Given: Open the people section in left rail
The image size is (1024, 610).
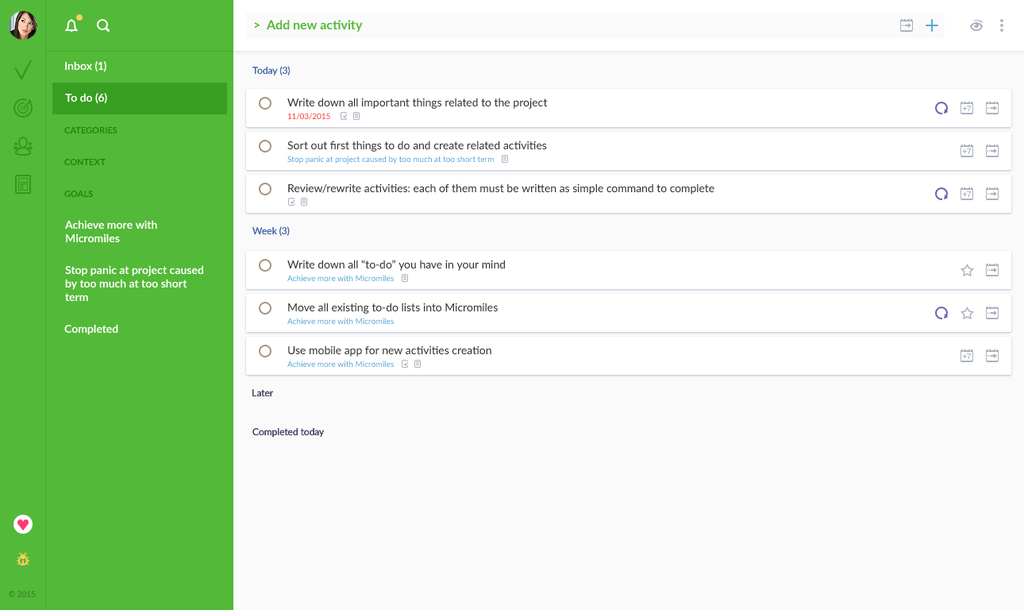Looking at the screenshot, I should click(23, 146).
